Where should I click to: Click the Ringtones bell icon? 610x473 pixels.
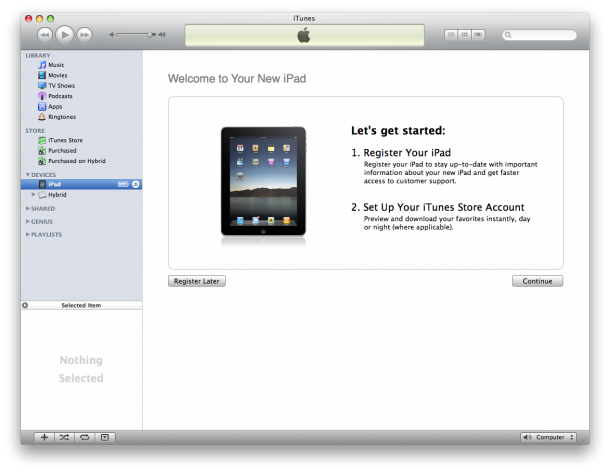coord(42,117)
